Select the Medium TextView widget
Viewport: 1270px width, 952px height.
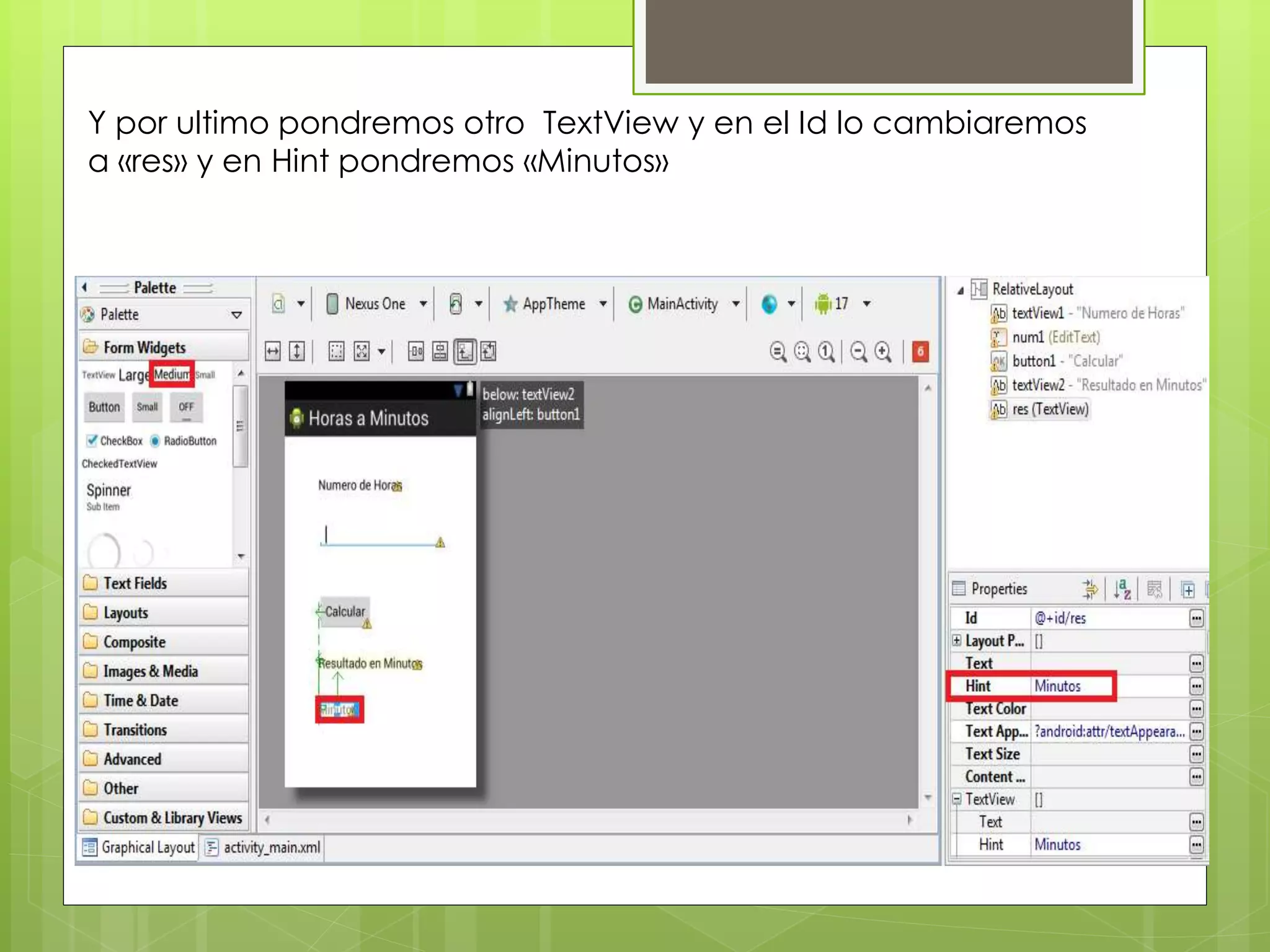pyautogui.click(x=172, y=374)
